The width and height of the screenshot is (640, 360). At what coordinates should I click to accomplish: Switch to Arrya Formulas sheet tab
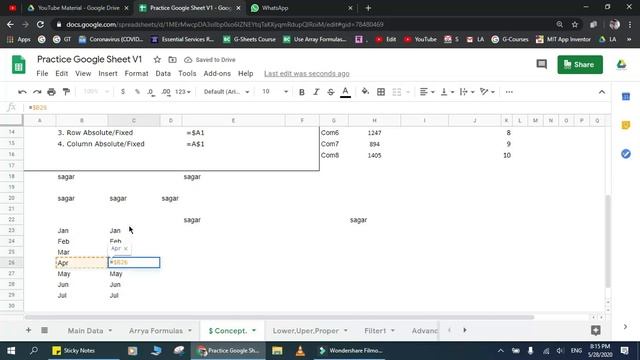pyautogui.click(x=156, y=331)
